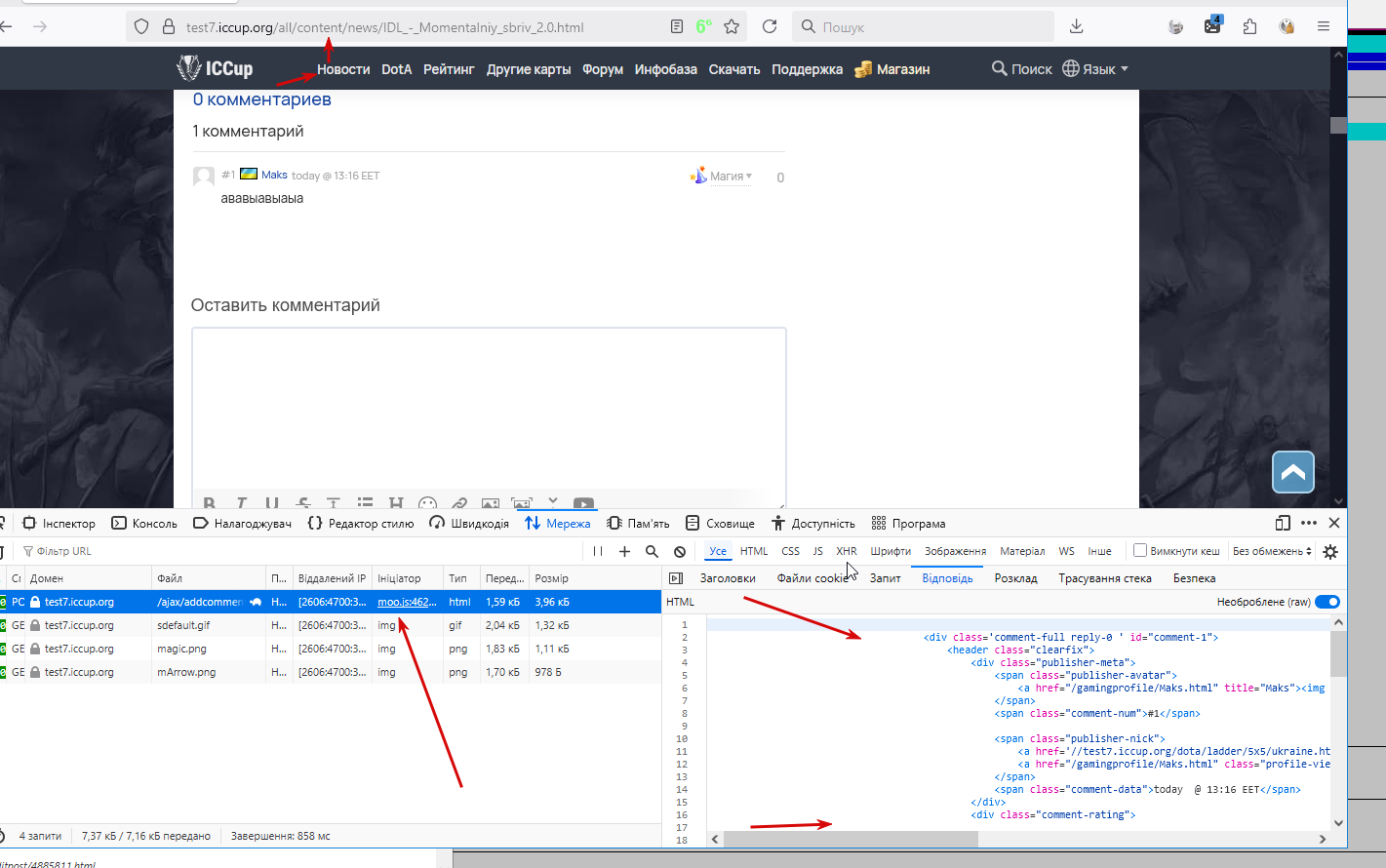The image size is (1386, 868).
Task: Open the Программа DevTools tab
Action: (908, 524)
